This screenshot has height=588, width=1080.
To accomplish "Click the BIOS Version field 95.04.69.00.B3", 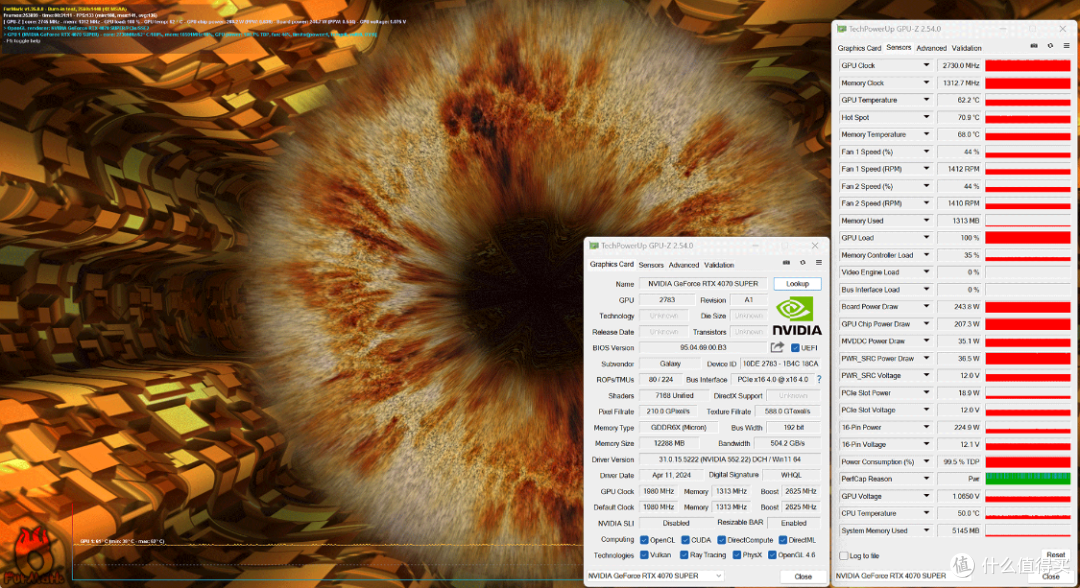I will pyautogui.click(x=703, y=348).
